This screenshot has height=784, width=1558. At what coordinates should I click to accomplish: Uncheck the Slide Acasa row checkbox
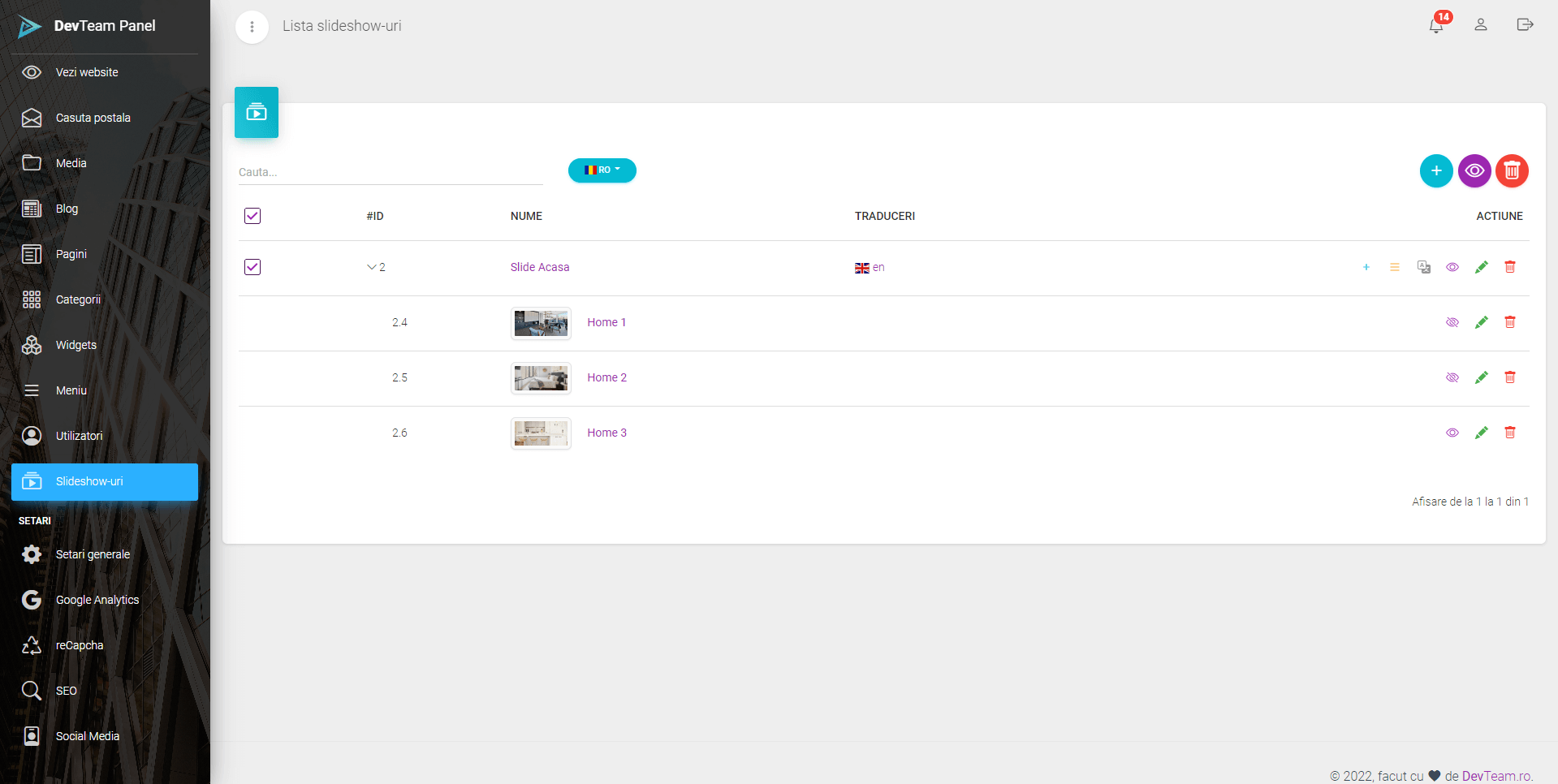[252, 267]
